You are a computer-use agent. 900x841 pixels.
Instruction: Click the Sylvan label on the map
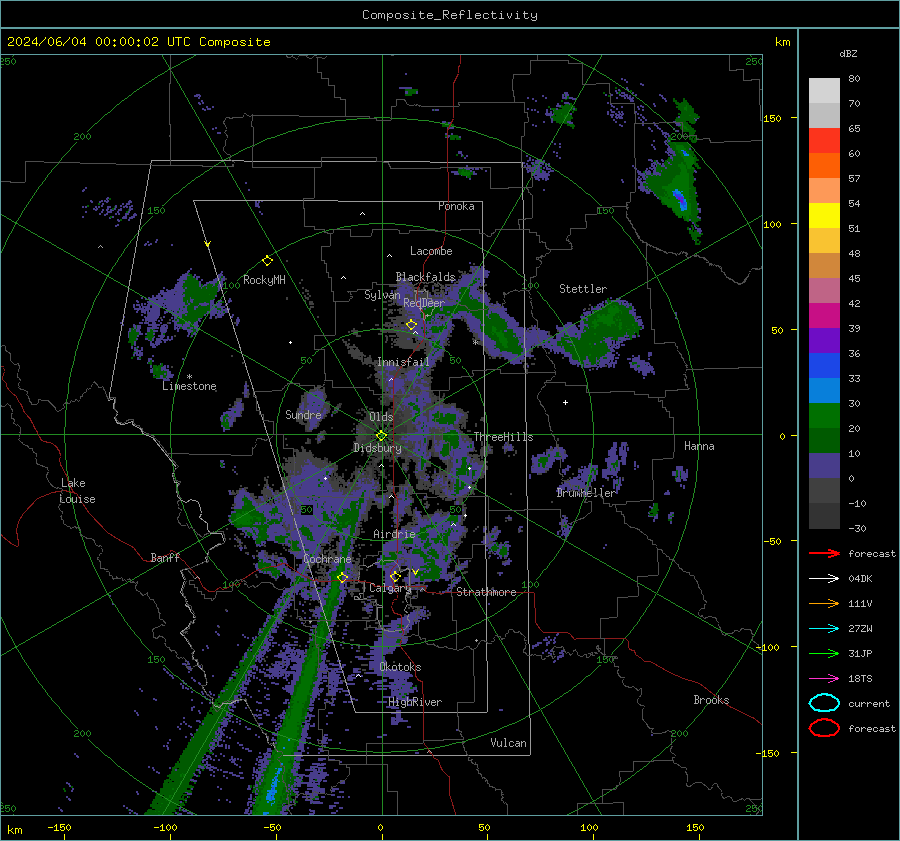(x=382, y=295)
